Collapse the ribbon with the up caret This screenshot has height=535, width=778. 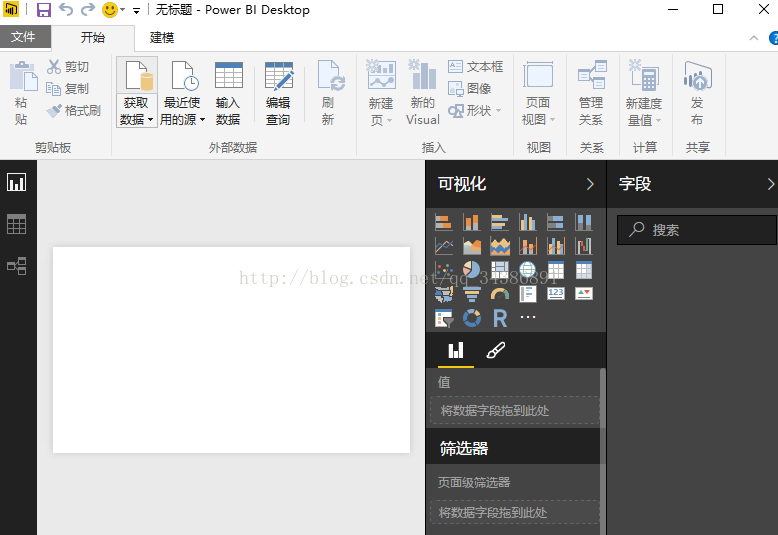click(x=754, y=38)
